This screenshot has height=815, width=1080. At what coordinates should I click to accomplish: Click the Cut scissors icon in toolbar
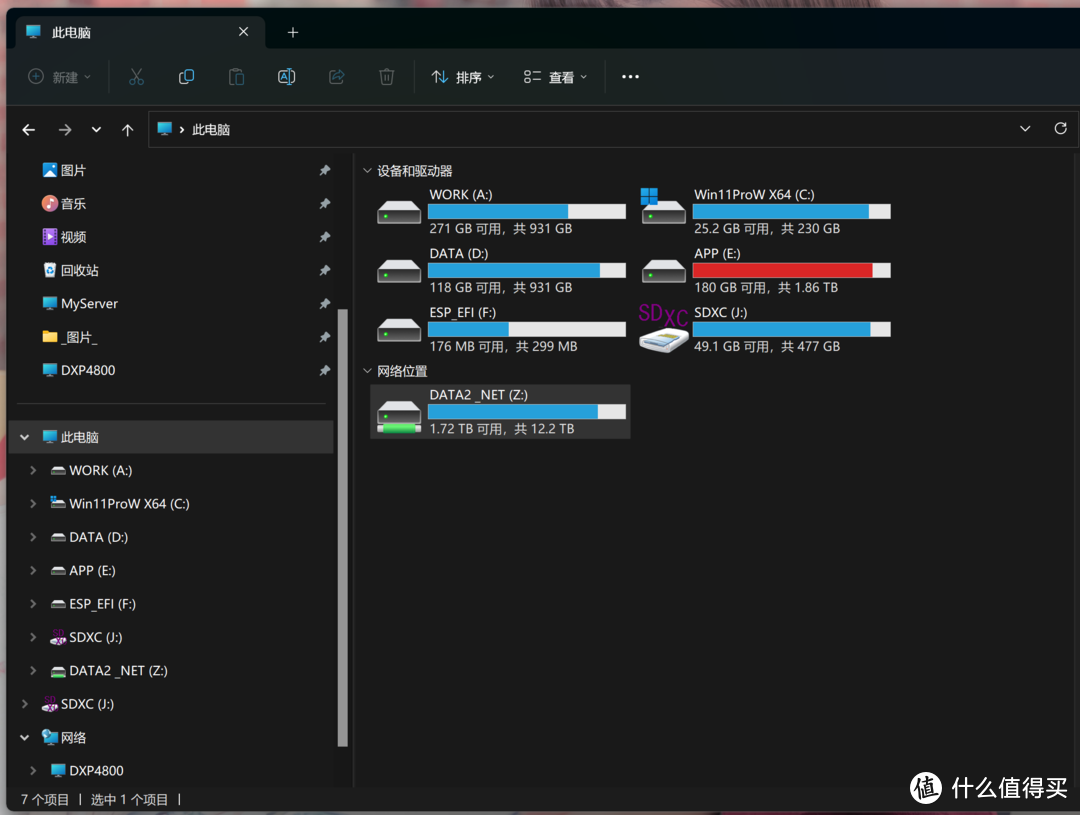(137, 77)
